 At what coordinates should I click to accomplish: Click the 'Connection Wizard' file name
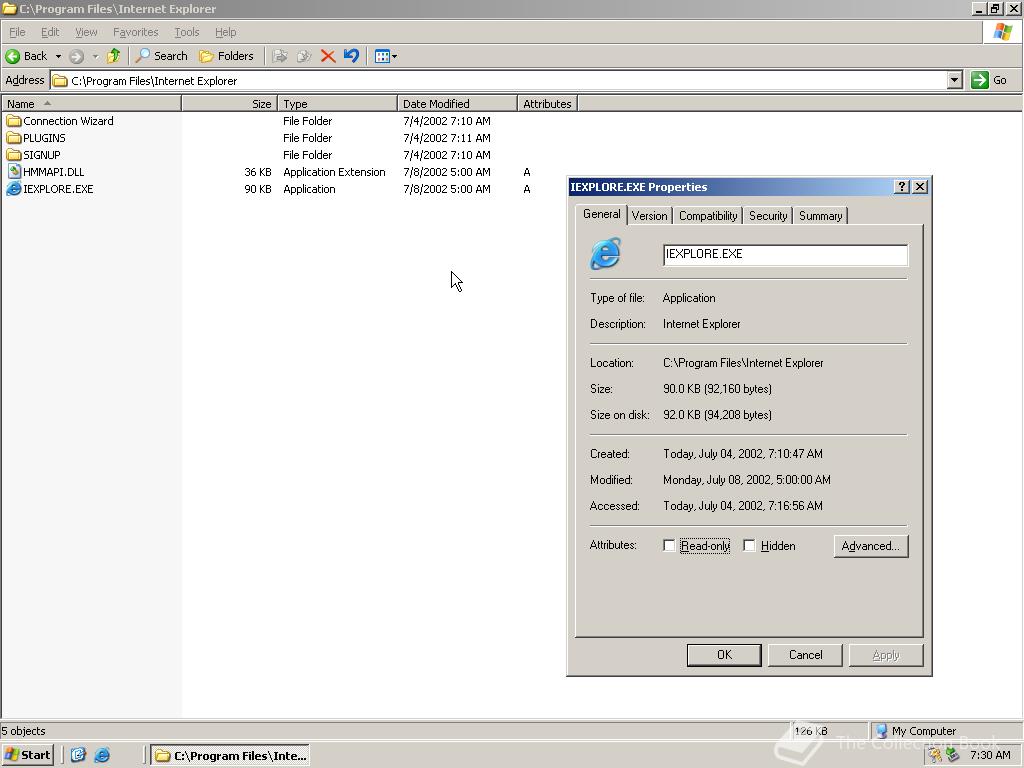pos(69,121)
